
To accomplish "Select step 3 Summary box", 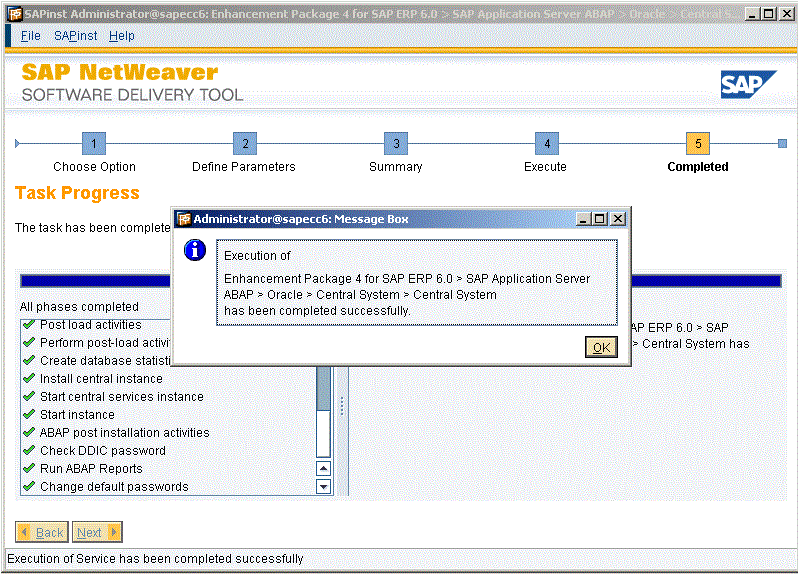I will pyautogui.click(x=396, y=144).
